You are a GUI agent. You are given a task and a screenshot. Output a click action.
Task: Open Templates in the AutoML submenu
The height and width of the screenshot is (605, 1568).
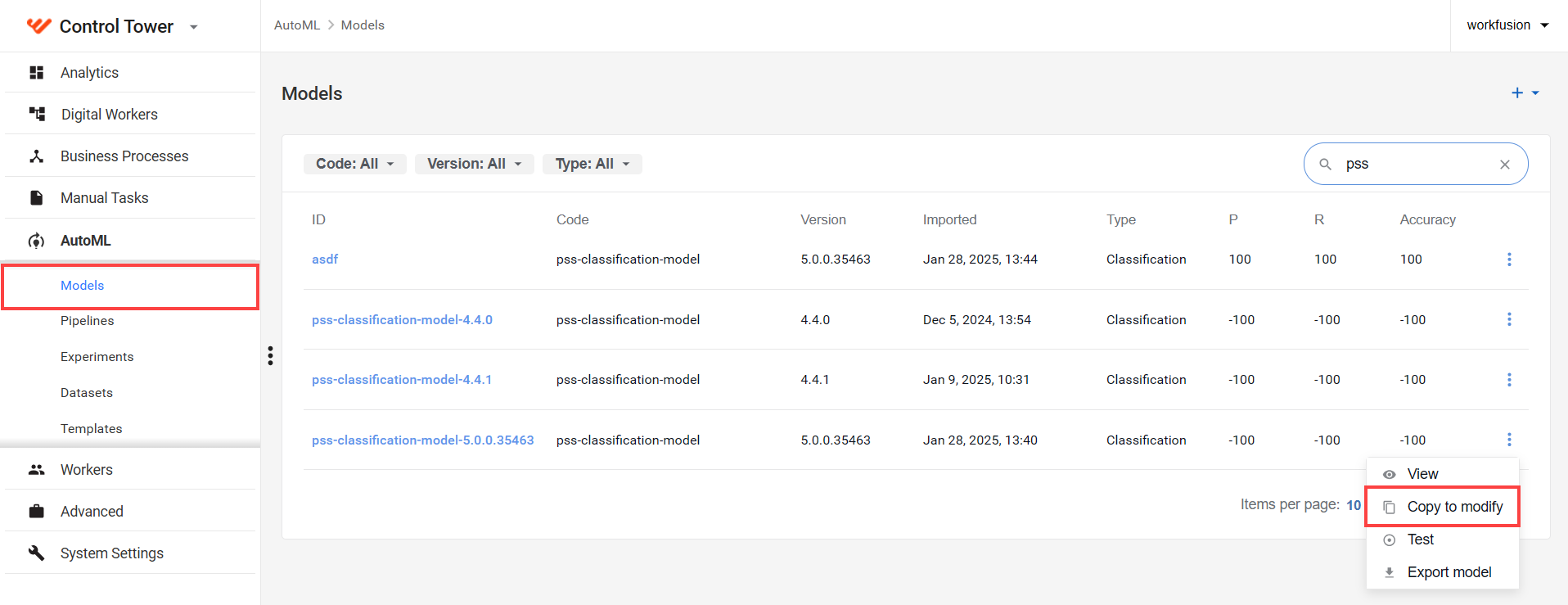click(92, 429)
